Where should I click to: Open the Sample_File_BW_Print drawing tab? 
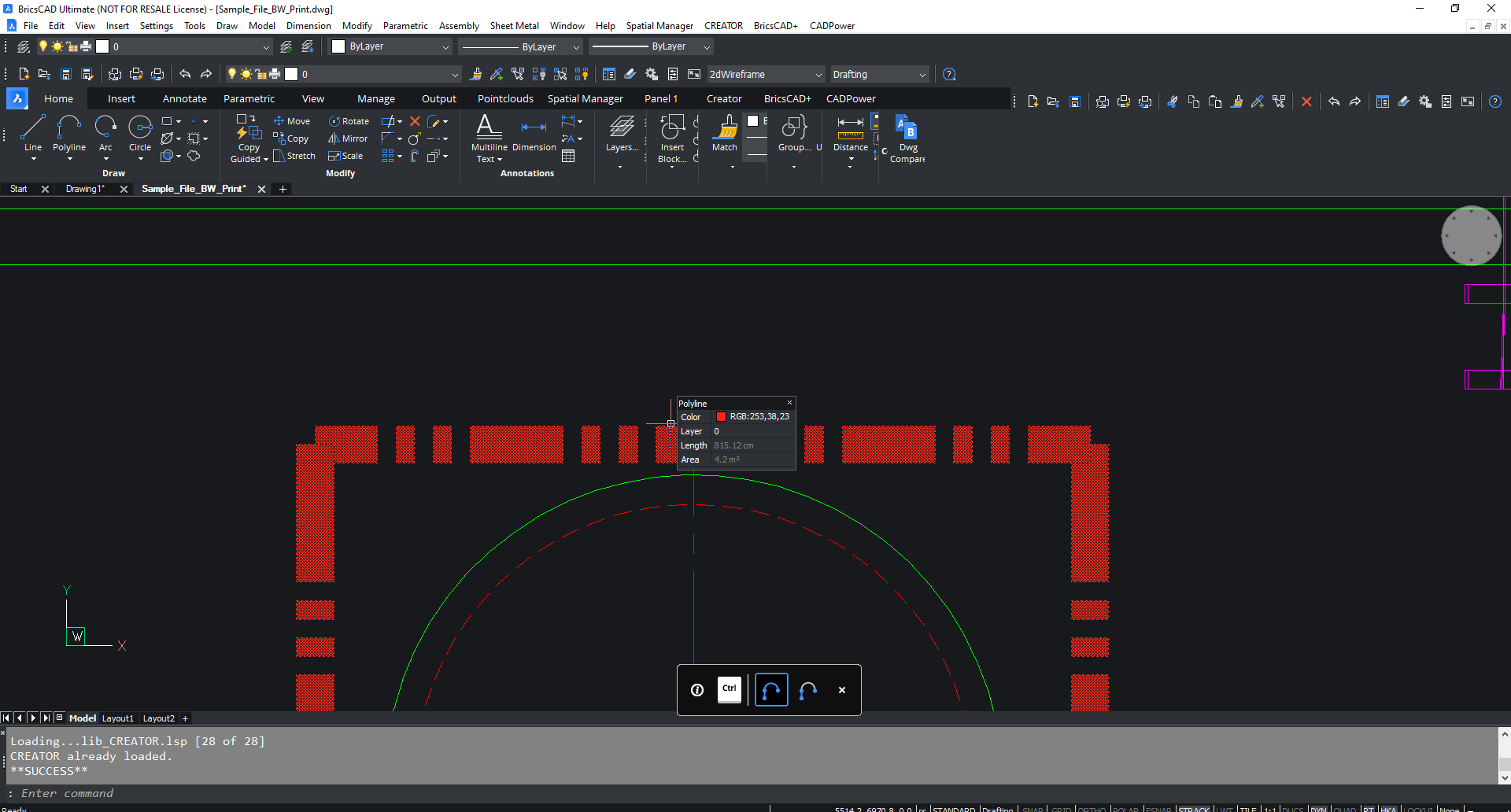193,189
